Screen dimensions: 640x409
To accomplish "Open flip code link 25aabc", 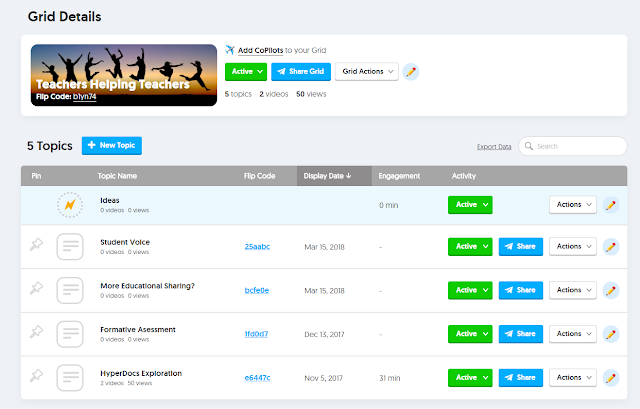I will point(257,247).
